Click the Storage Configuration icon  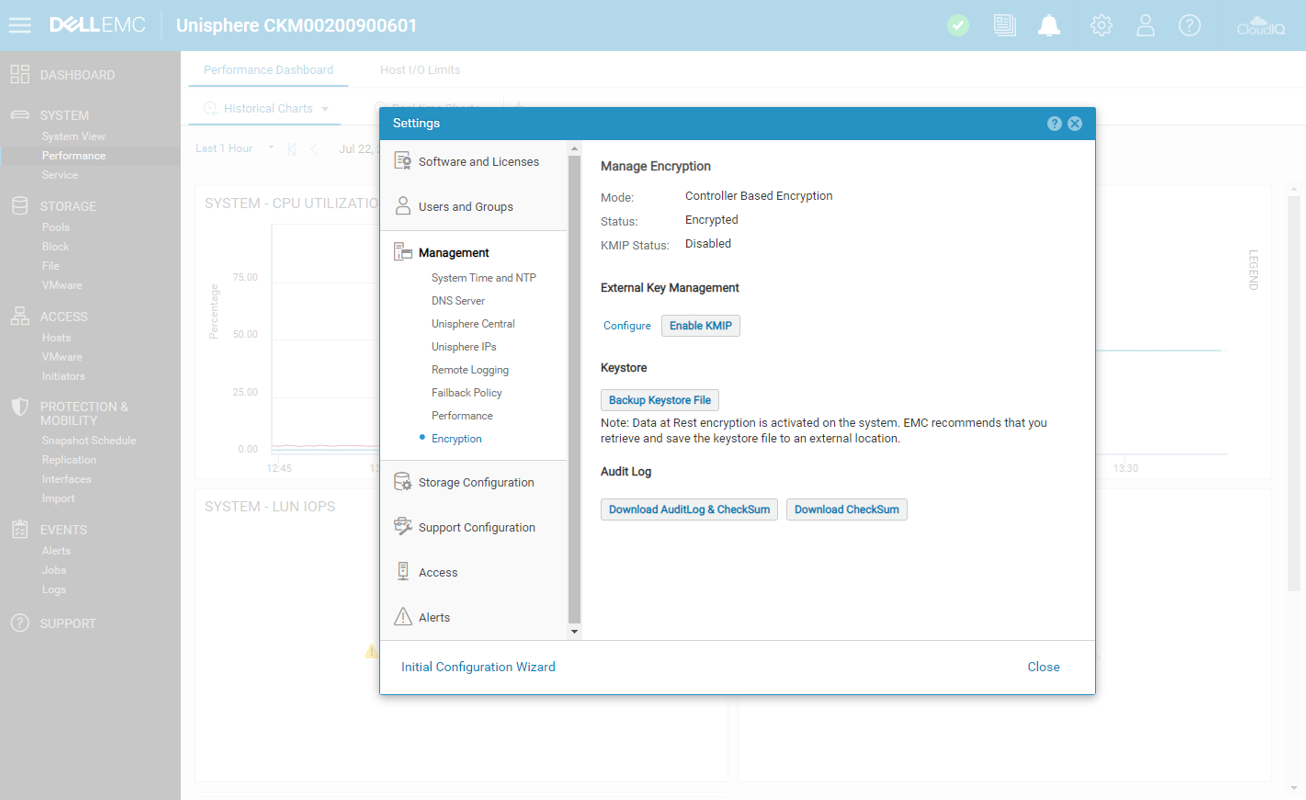[x=403, y=482]
